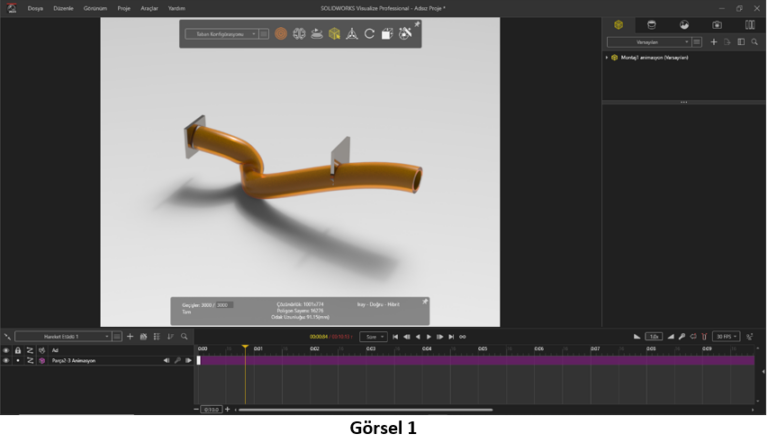Click the white cube icon in viewport toolbar
The image size is (768, 443).
pos(387,34)
